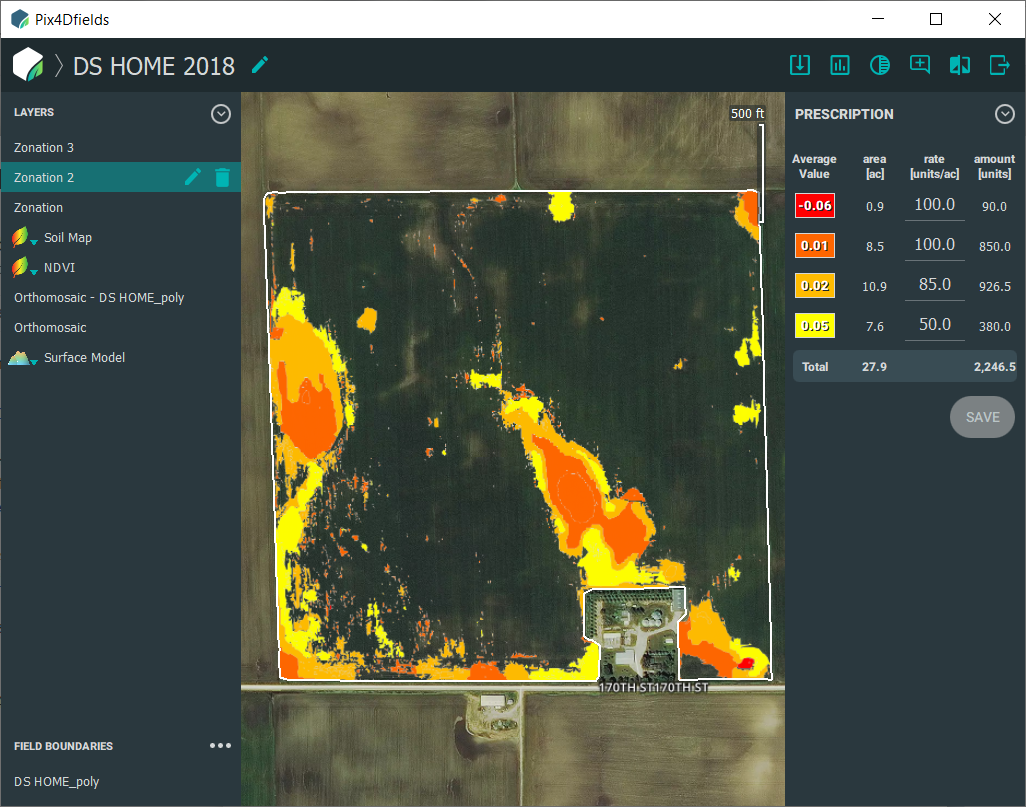Viewport: 1026px width, 807px height.
Task: Click the 500 ft map scale label
Action: (x=747, y=113)
